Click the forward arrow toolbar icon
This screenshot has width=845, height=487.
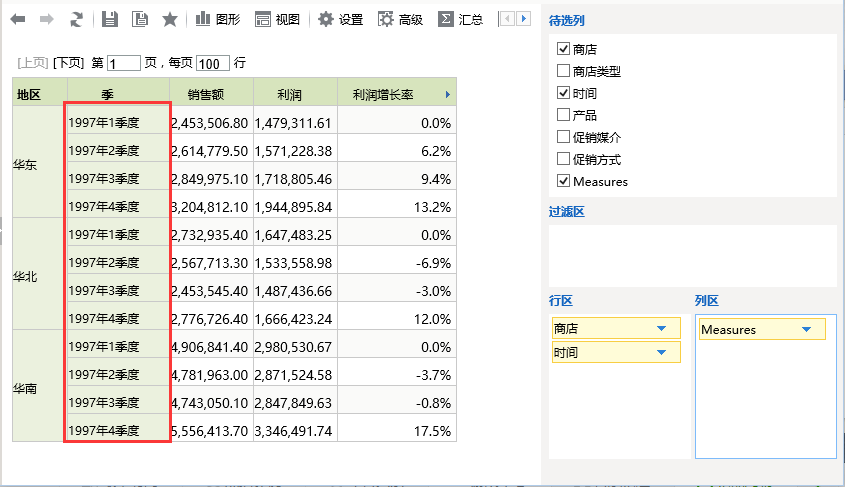[x=47, y=19]
